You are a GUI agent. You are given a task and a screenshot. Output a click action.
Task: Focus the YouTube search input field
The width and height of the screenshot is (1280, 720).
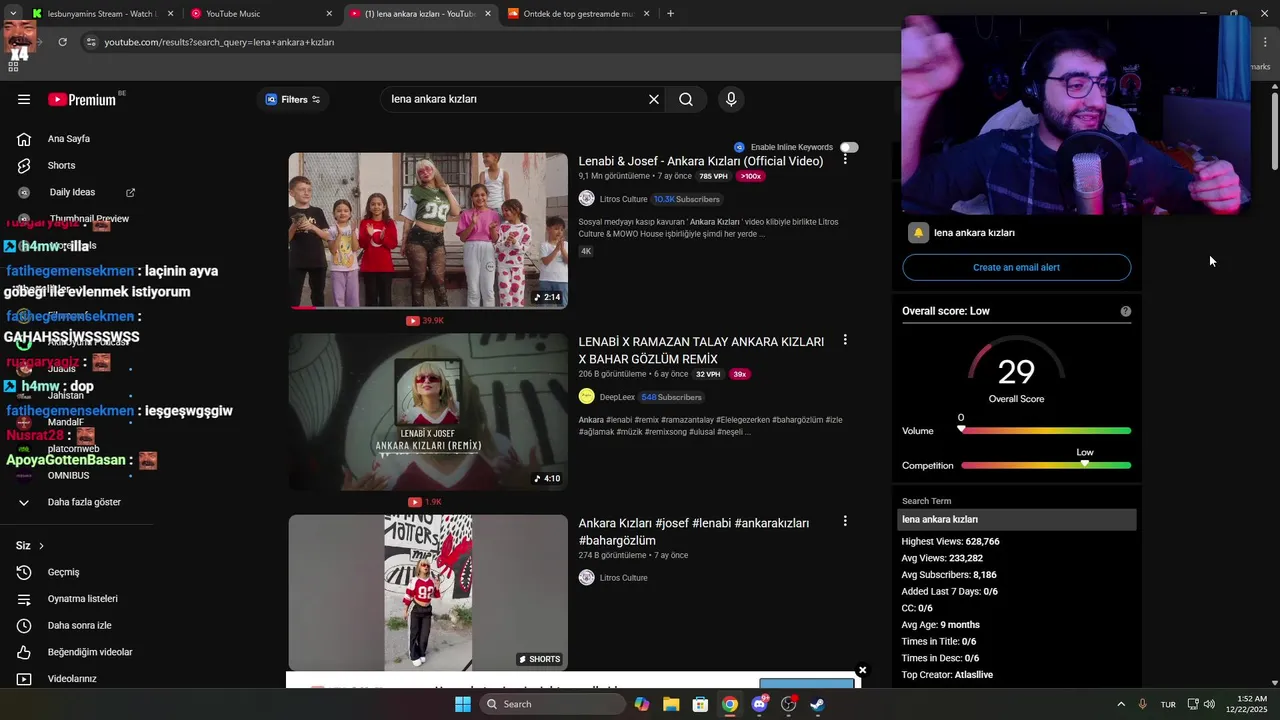[x=515, y=99]
